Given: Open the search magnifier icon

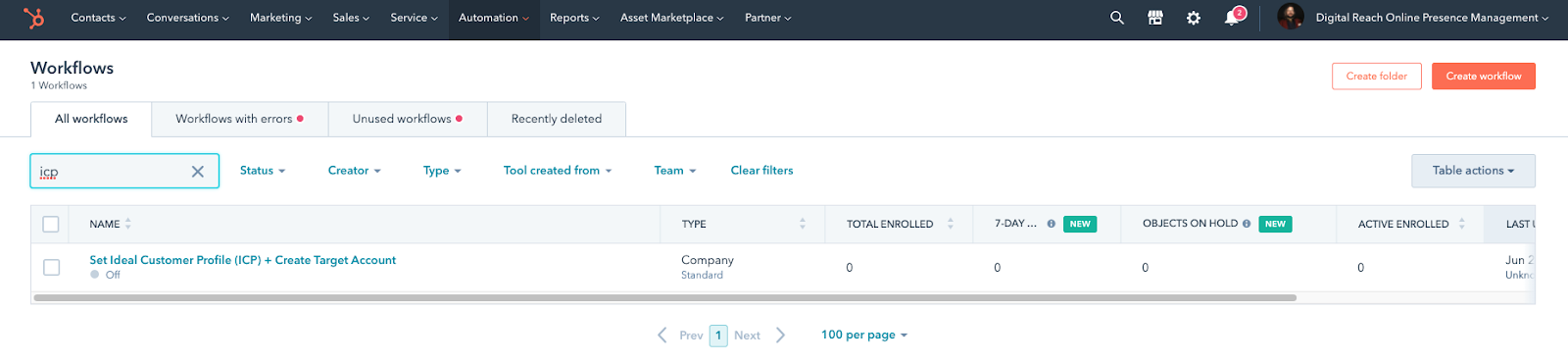Looking at the screenshot, I should 1117,18.
